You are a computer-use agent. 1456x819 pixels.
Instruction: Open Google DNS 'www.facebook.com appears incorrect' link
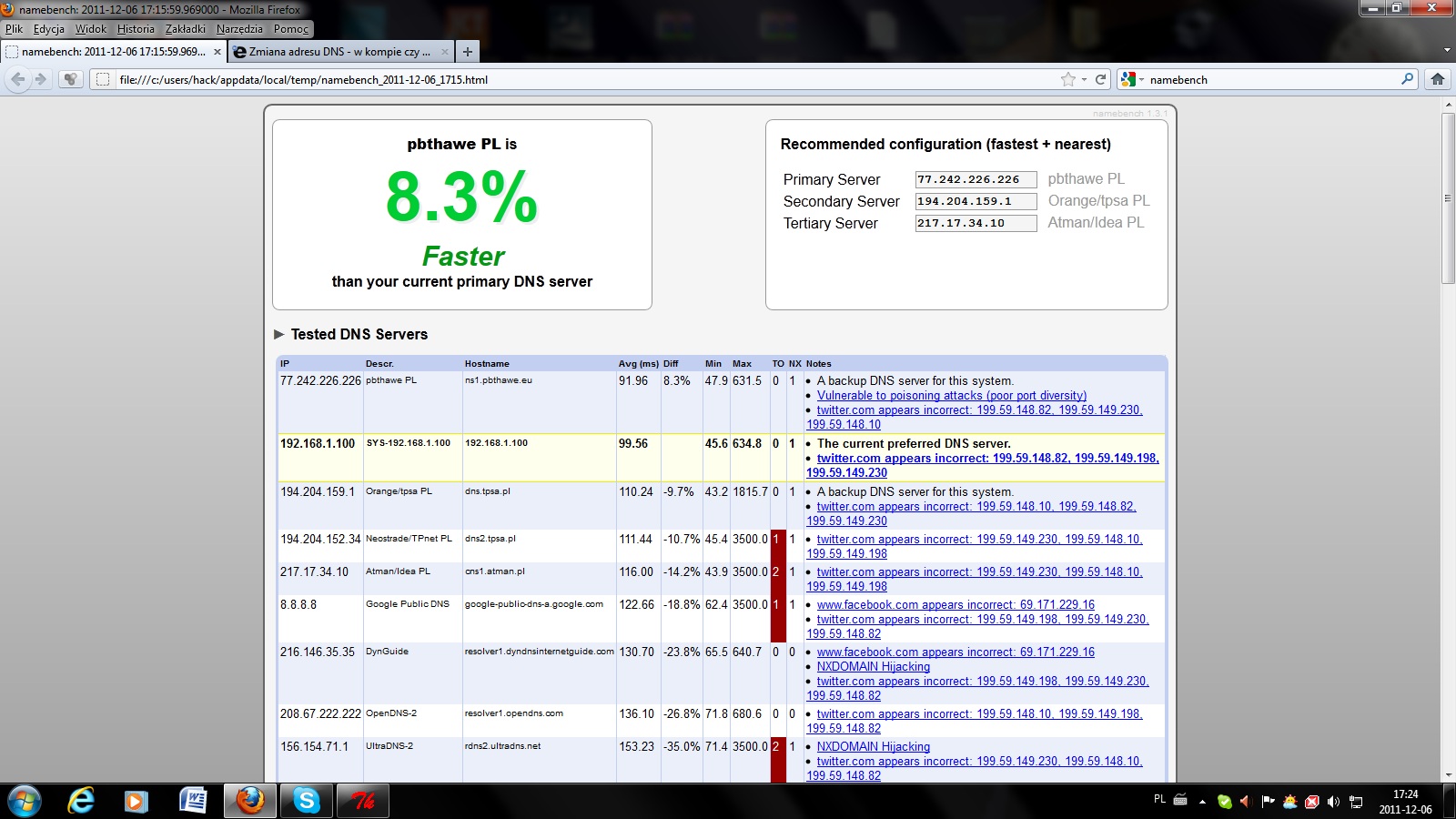click(x=955, y=605)
